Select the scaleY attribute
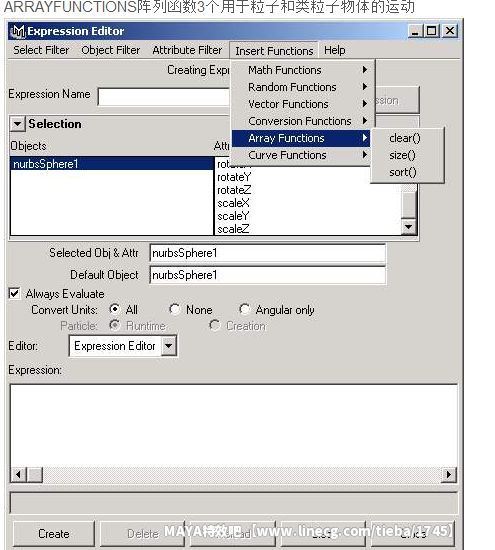The width and height of the screenshot is (495, 550). point(233,216)
